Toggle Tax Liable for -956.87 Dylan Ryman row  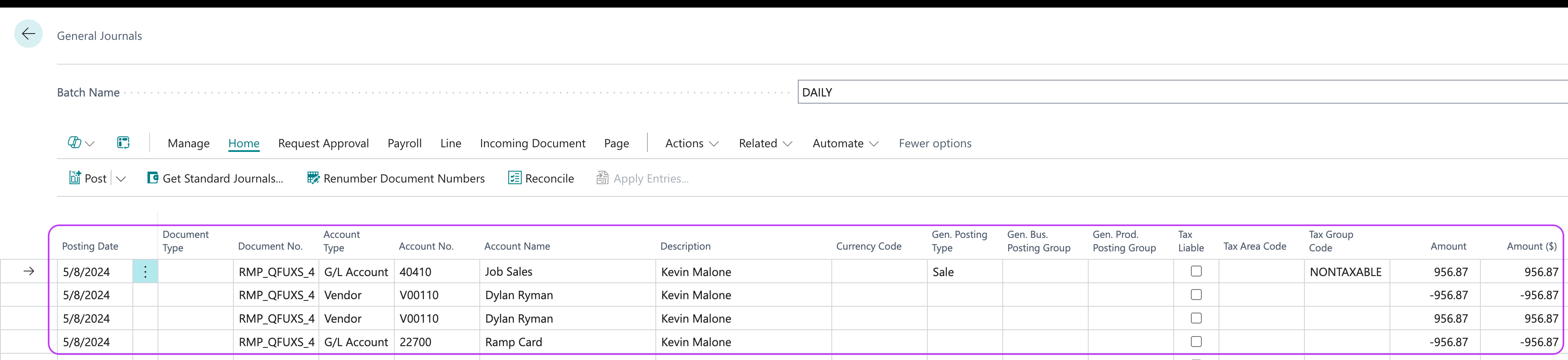(1195, 295)
